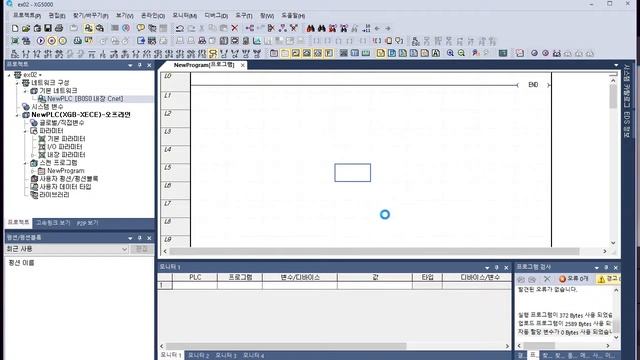Pin the monitor panel with pushpin icon

496,268
